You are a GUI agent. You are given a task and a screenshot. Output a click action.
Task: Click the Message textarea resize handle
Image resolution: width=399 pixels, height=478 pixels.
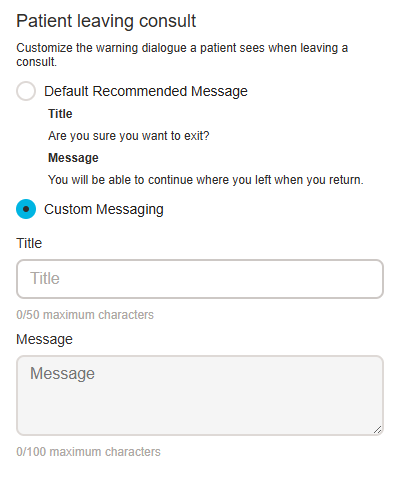[x=377, y=430]
